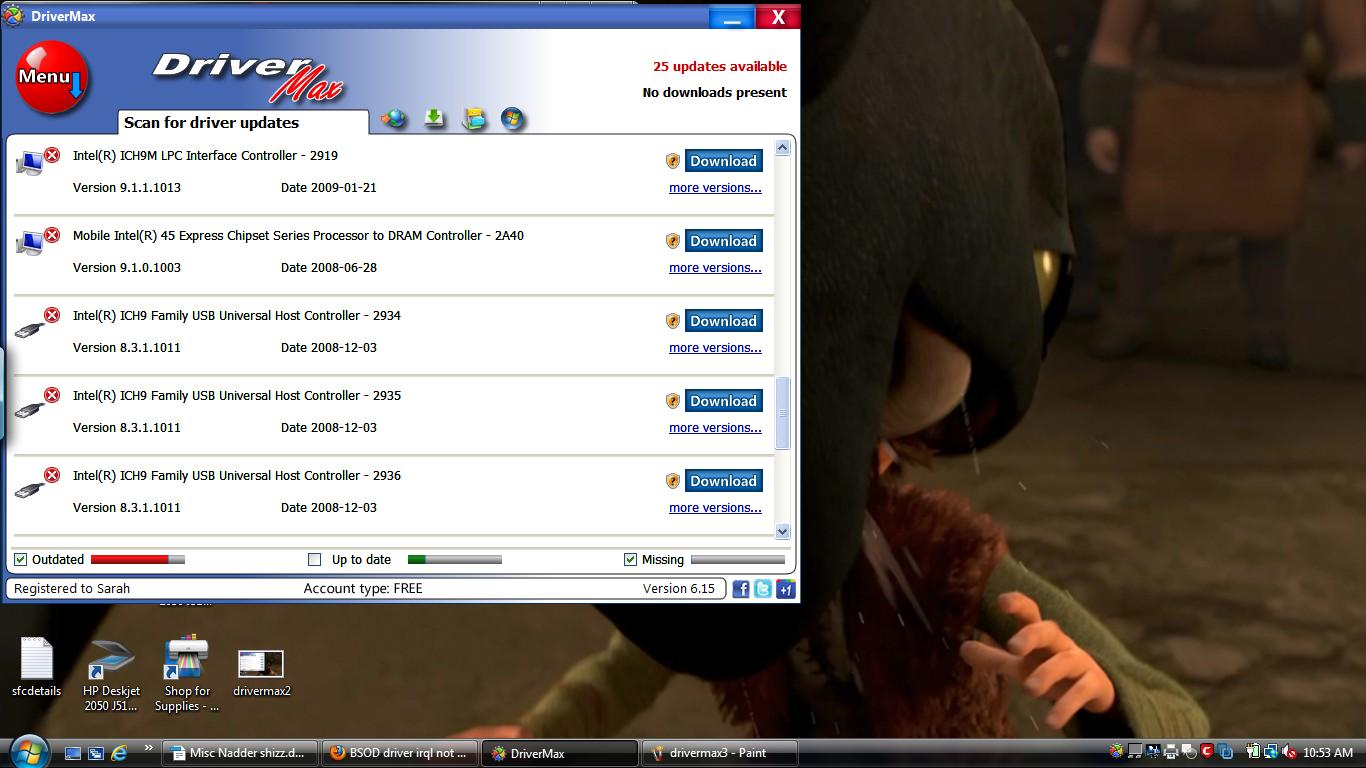Download the USB Universal Host Controller 2935 driver
1366x768 pixels.
tap(723, 401)
